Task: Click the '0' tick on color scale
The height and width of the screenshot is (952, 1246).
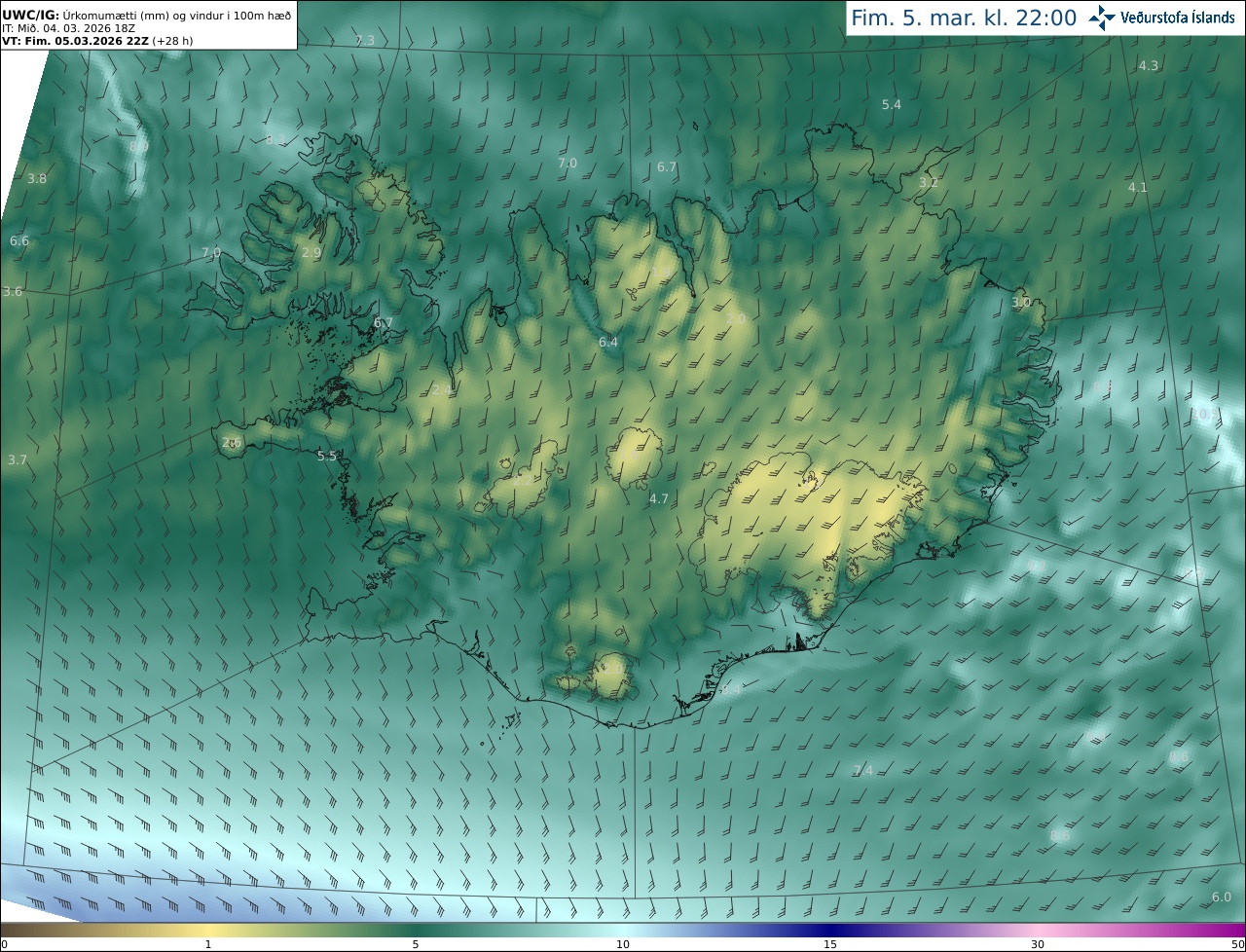Action: click(4, 944)
